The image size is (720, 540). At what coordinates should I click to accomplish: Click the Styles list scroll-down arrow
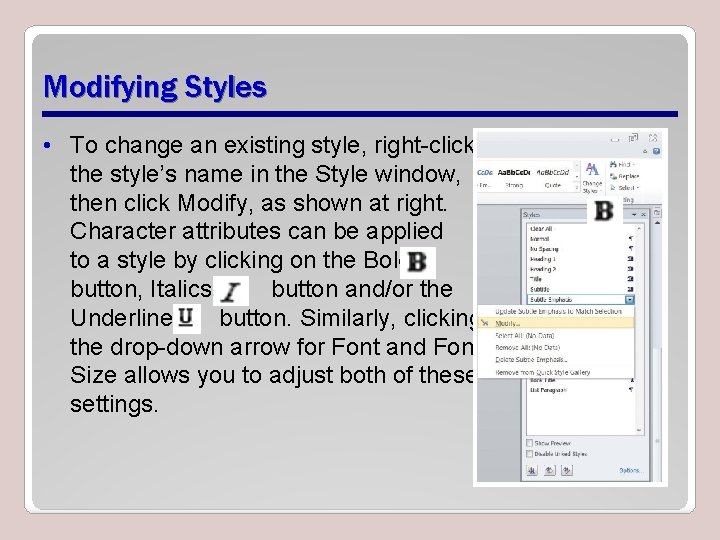(x=639, y=430)
